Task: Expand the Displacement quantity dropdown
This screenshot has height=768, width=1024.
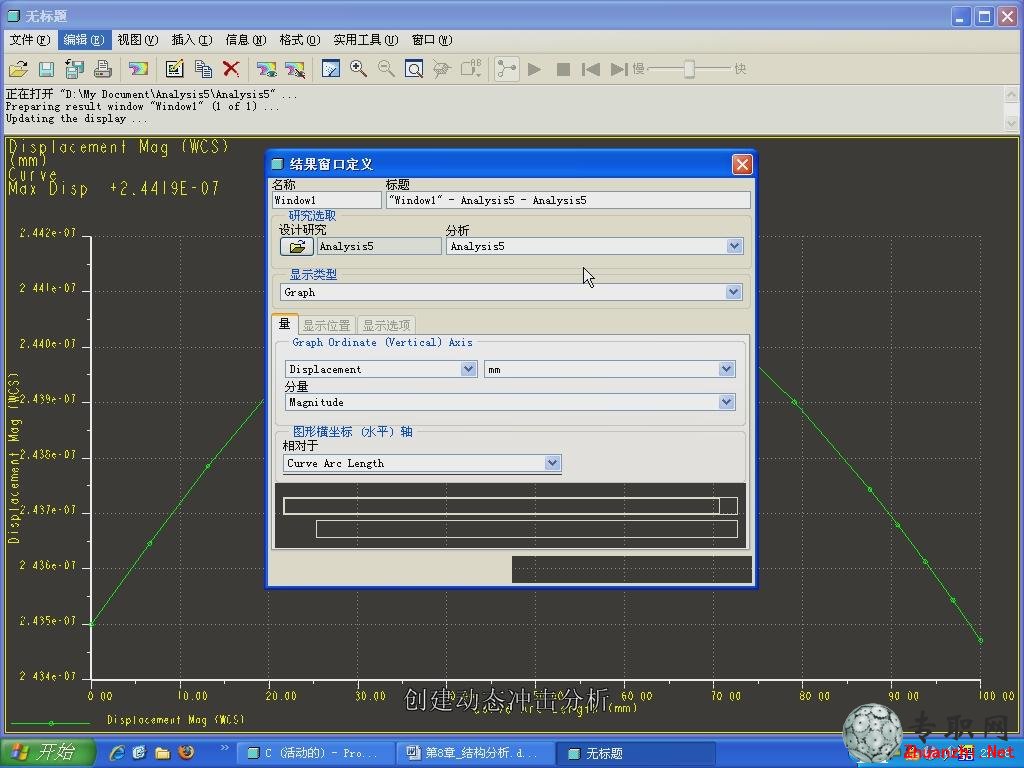Action: 468,369
